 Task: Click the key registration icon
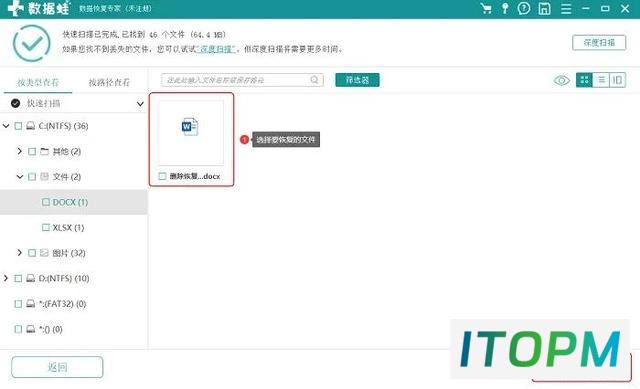click(505, 8)
